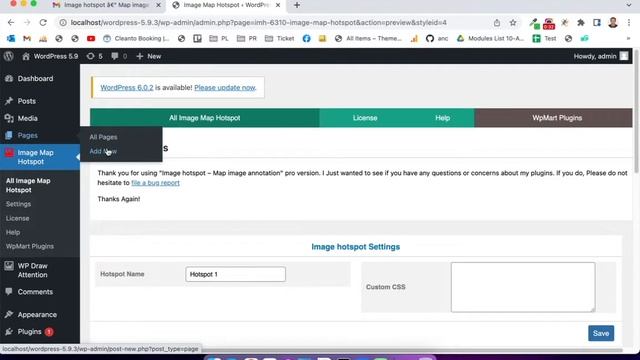This screenshot has height=360, width=640.
Task: Open the Chrome three-dot menu
Action: click(x=629, y=23)
